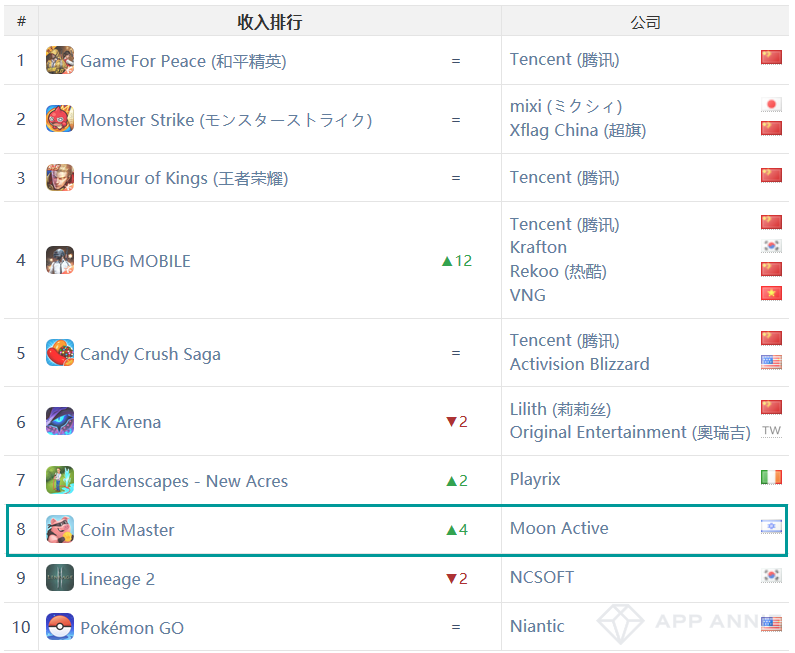This screenshot has height=653, width=795.
Task: Click the Lineage 2 app icon
Action: coord(60,578)
